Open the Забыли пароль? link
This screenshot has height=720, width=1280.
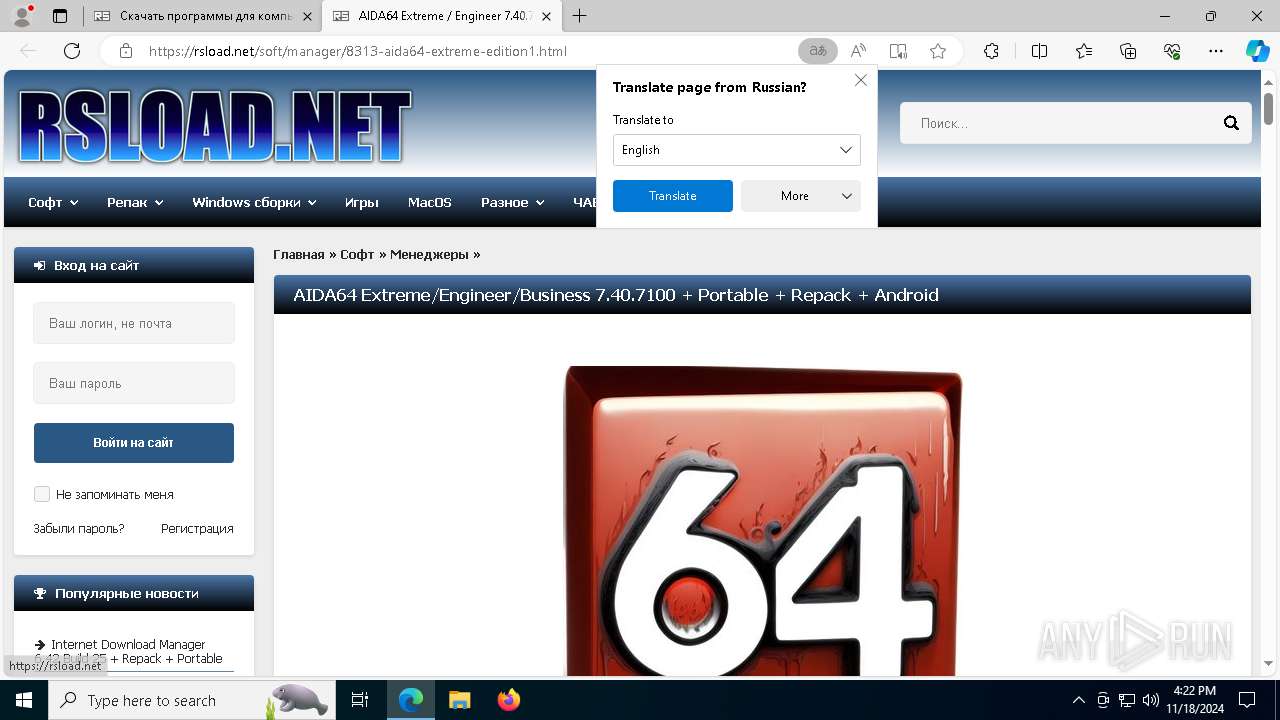point(79,528)
